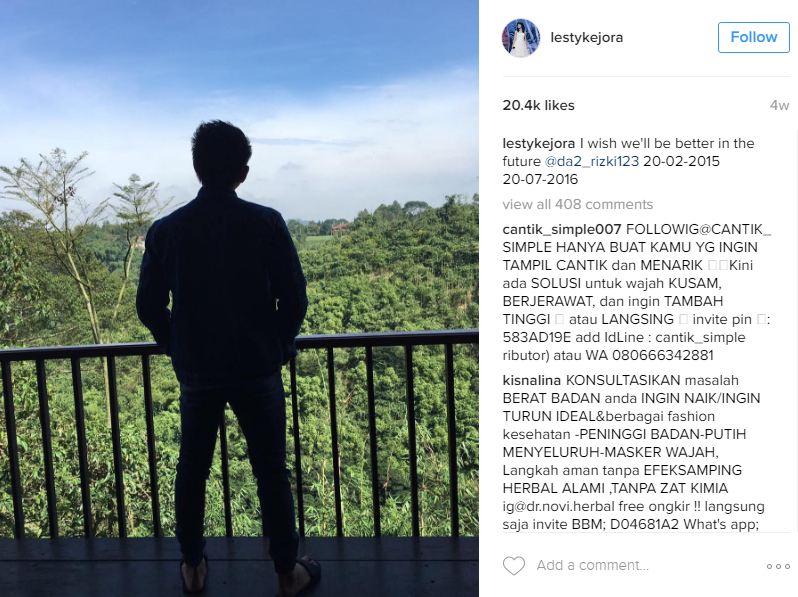Viewport: 798px width, 597px height.
Task: Open lestykejora username in the post header
Action: 586,37
